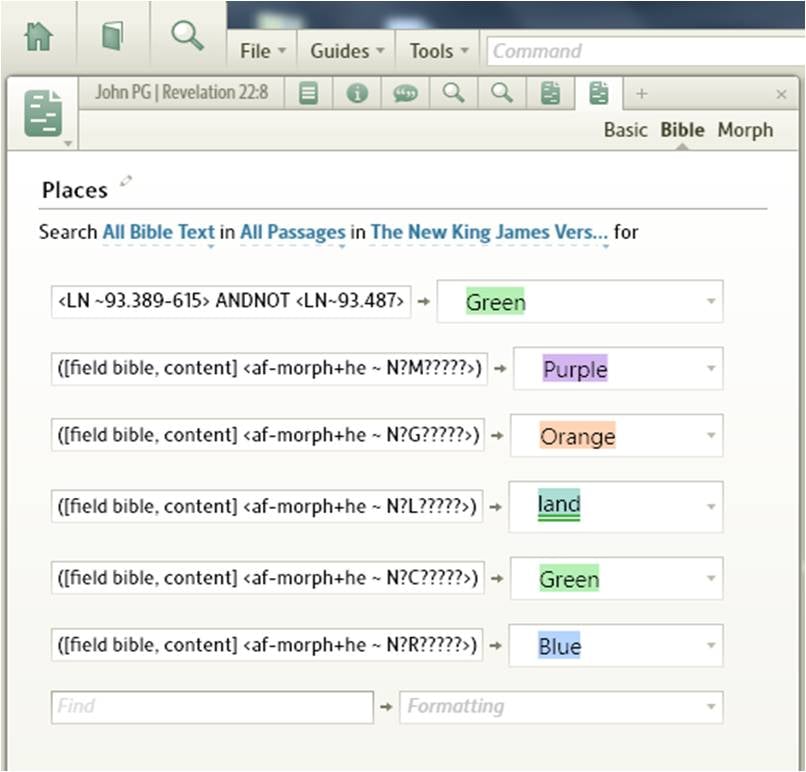The height and width of the screenshot is (772, 806).
Task: Click the Purple highlight sample
Action: point(575,369)
